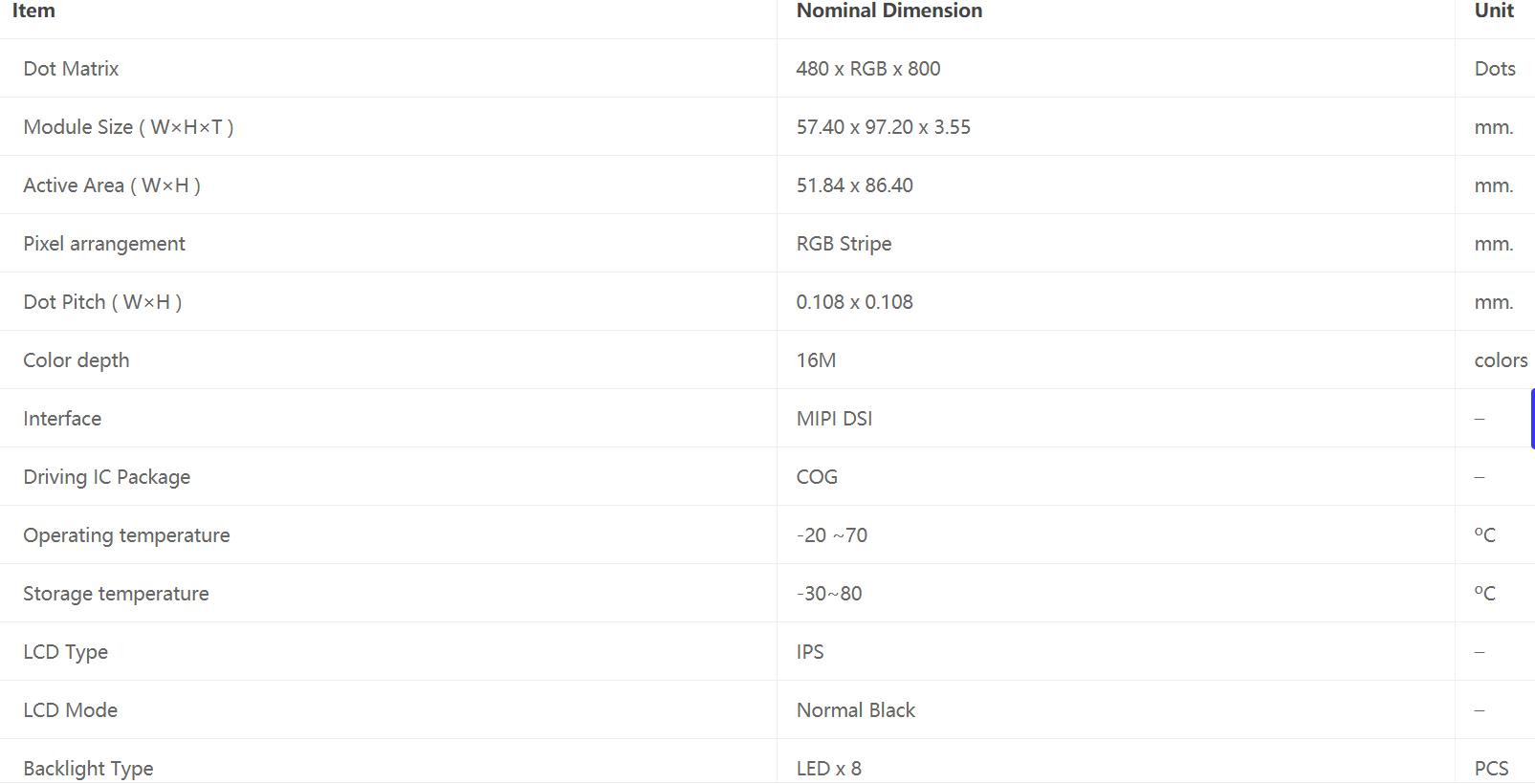Click the 480 x RGB x 800 value
This screenshot has width=1535, height=784.
[x=868, y=69]
